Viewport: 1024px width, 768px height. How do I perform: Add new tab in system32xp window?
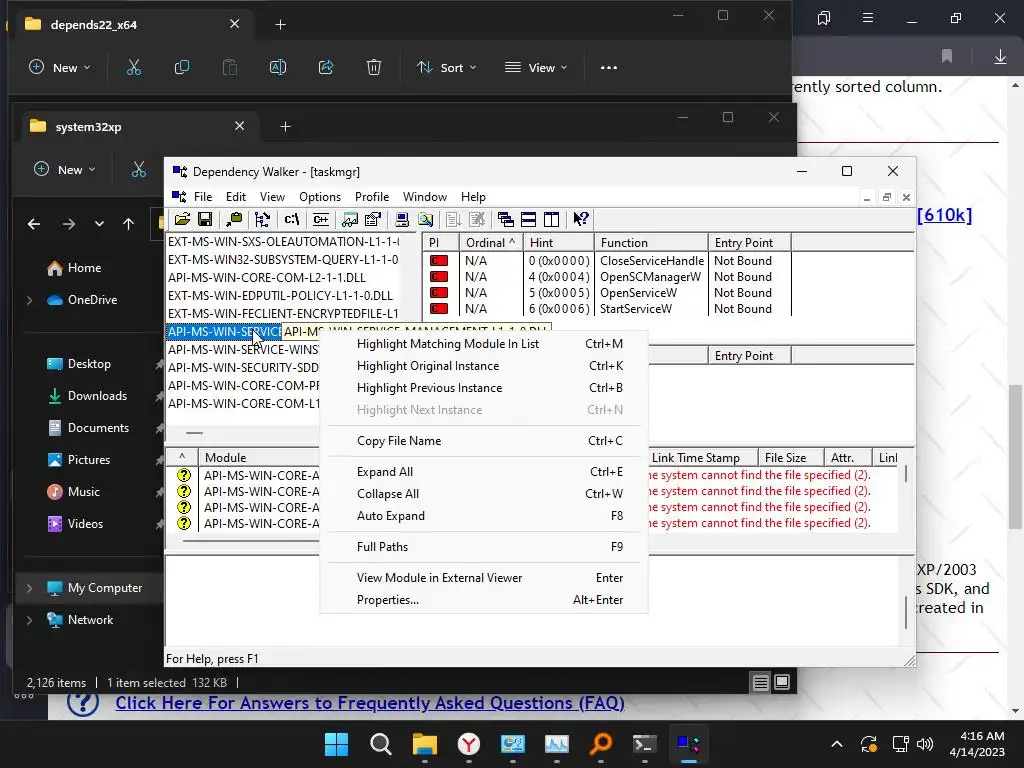[285, 127]
